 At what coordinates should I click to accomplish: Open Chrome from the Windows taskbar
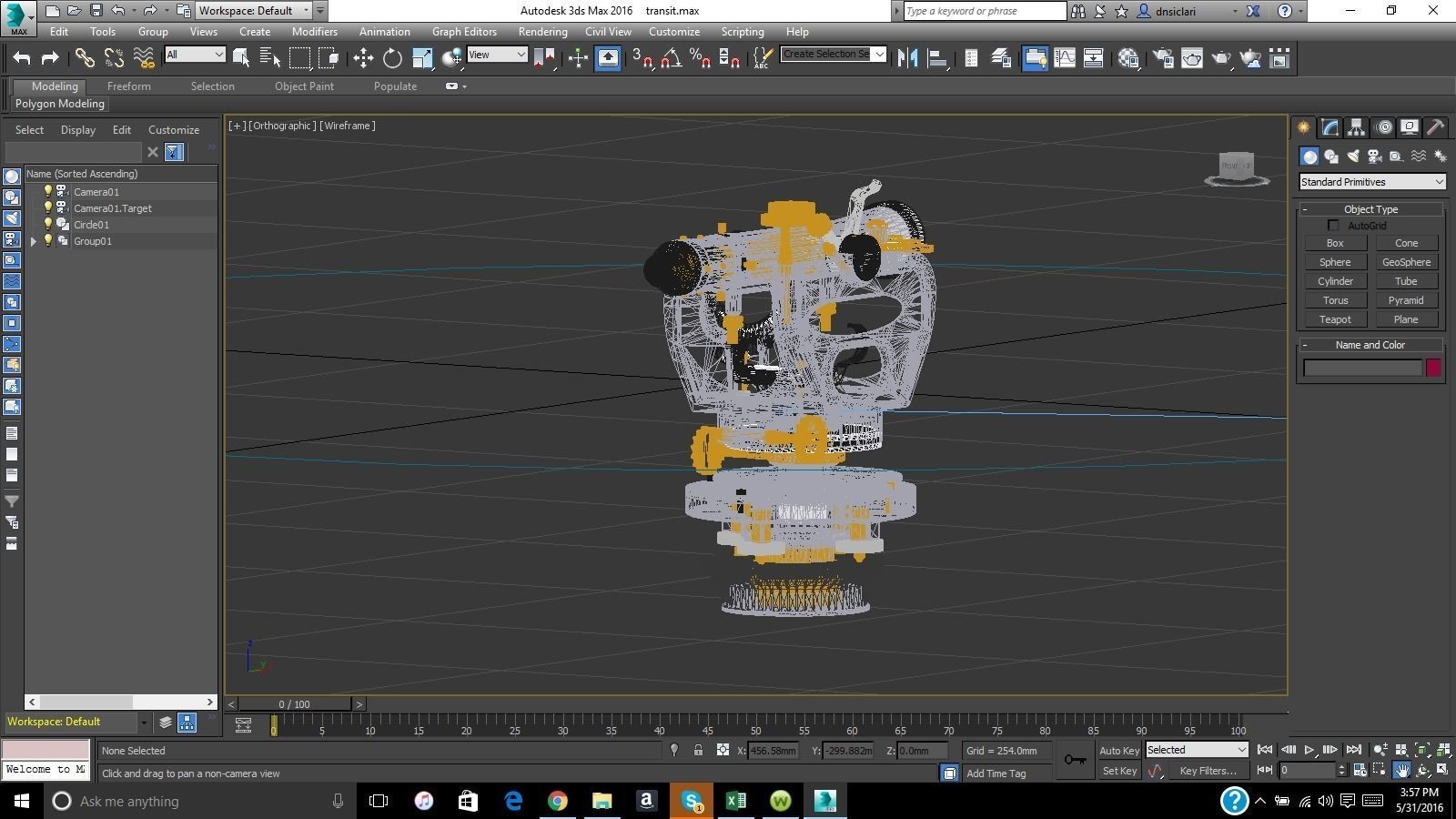click(558, 801)
